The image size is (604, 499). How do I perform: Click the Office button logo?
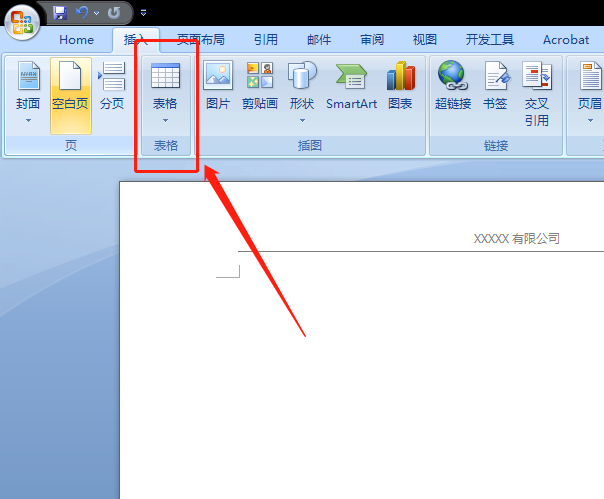click(x=22, y=22)
